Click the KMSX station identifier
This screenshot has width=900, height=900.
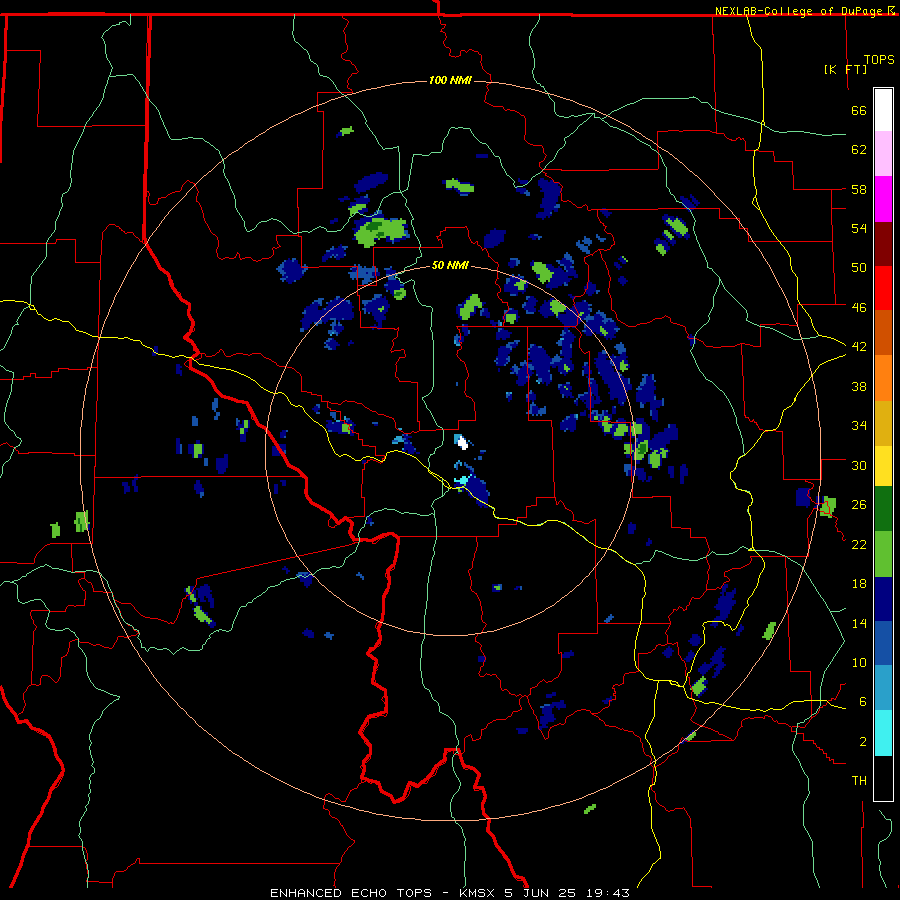pyautogui.click(x=476, y=893)
